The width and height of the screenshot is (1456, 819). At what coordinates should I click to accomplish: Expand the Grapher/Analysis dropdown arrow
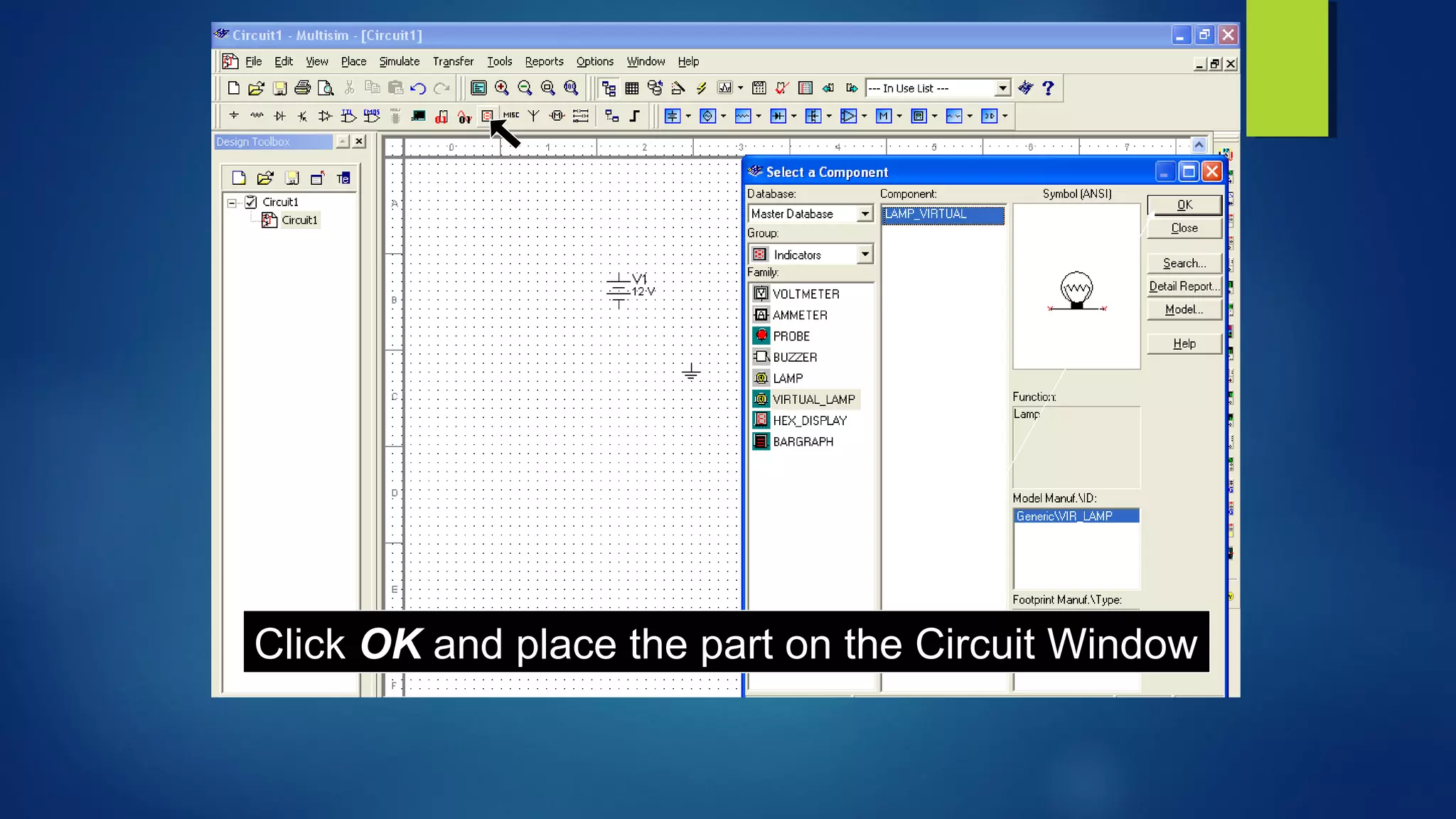point(741,88)
